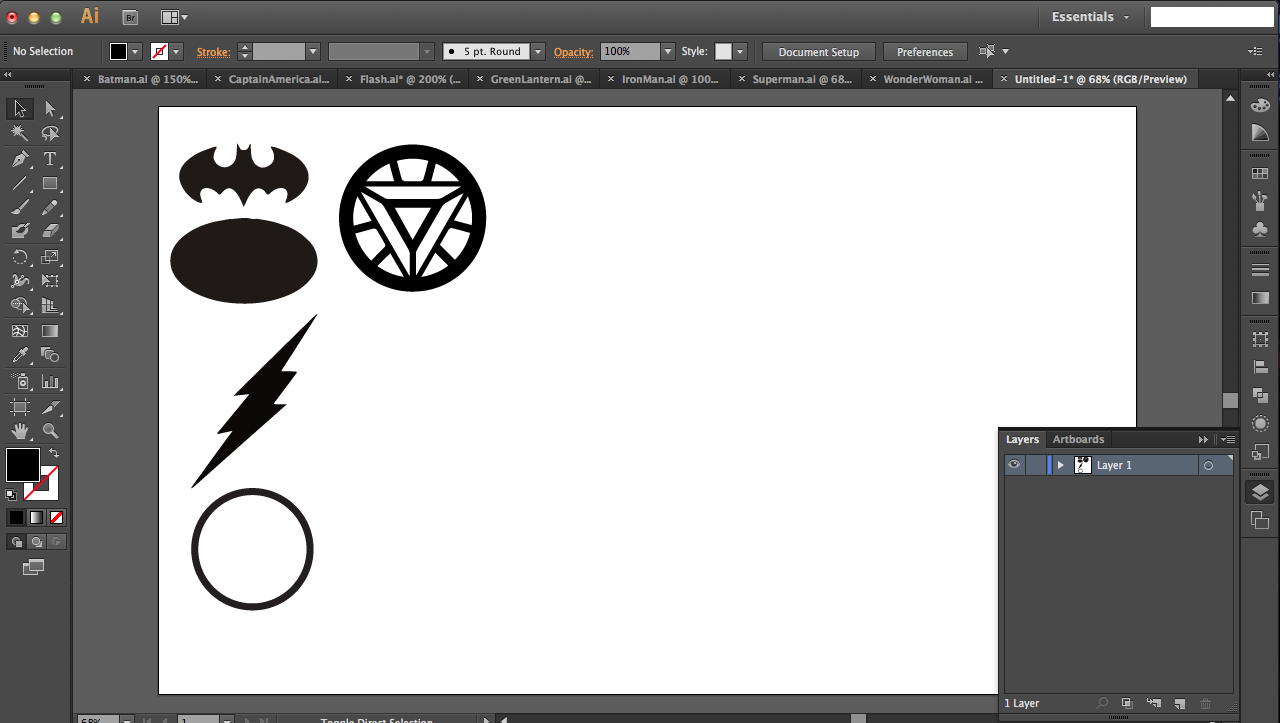This screenshot has width=1280, height=723.
Task: Enable Draw Normal mode
Action: click(16, 542)
